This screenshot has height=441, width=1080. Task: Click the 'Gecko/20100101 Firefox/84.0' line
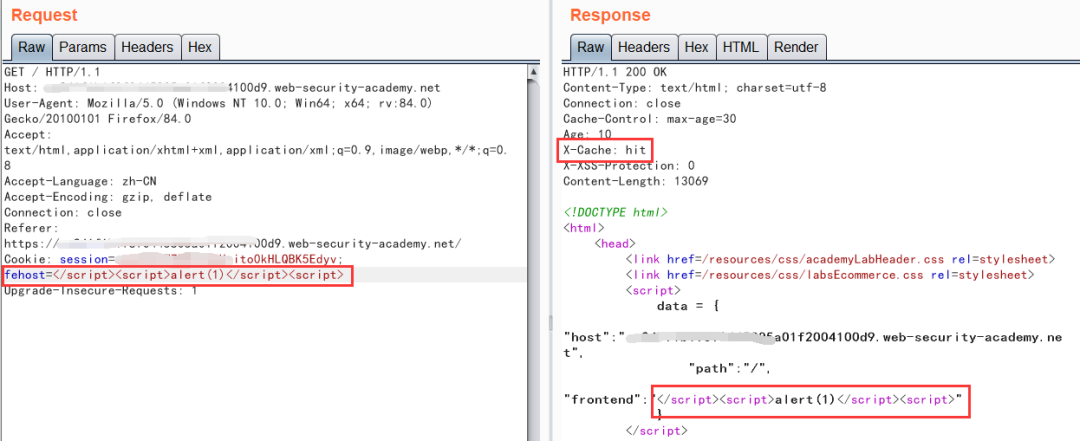[97, 119]
